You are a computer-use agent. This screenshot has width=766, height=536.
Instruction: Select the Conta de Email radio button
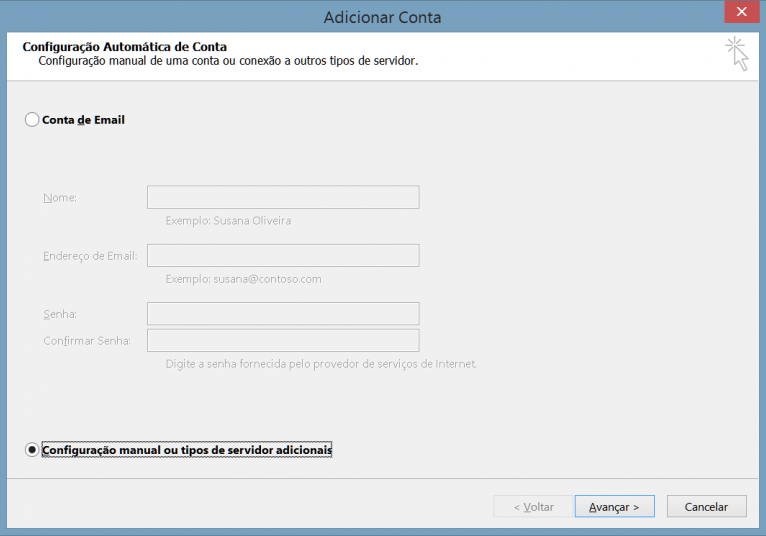point(32,120)
